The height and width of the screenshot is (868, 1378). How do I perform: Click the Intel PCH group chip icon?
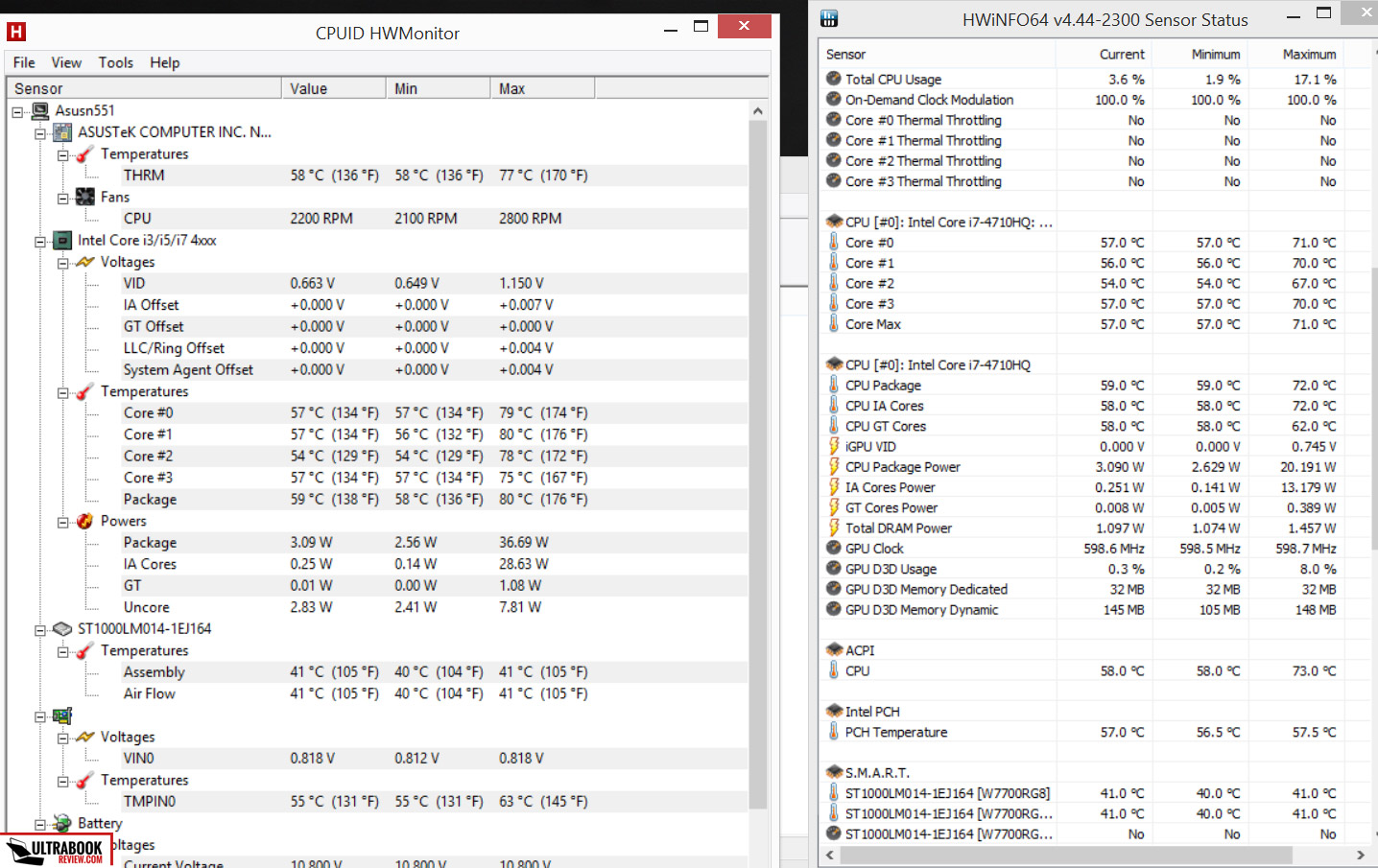834,711
